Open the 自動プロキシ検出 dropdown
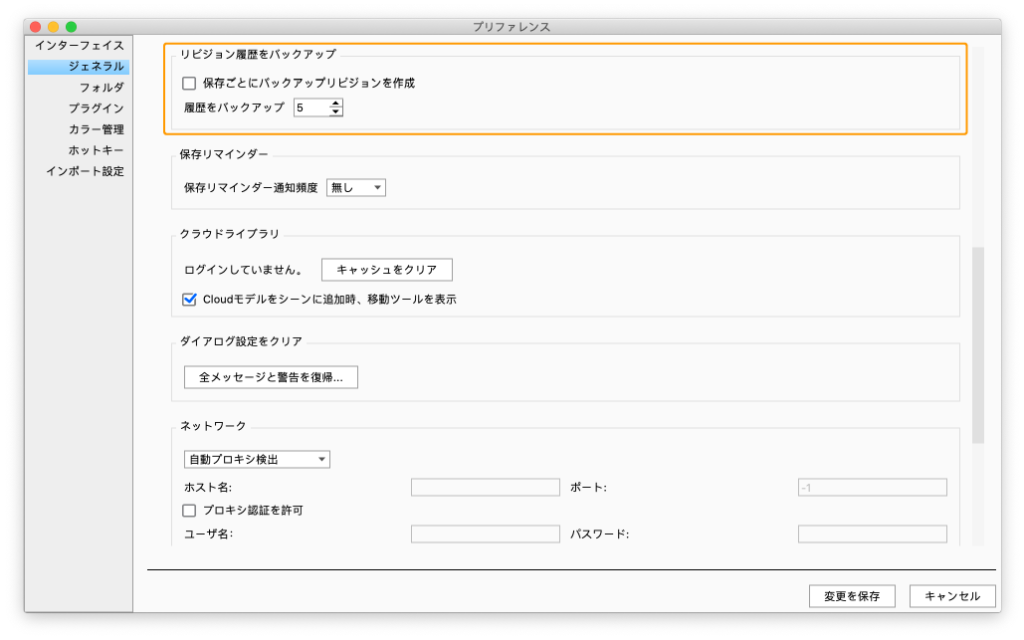This screenshot has height=640, width=1024. (x=257, y=460)
